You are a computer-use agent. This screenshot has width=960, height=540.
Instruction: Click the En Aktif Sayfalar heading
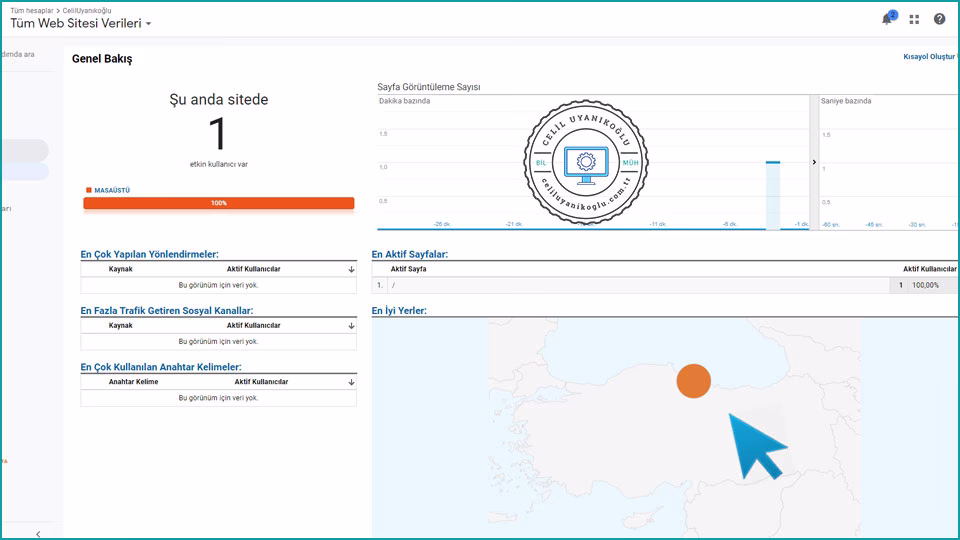click(410, 254)
